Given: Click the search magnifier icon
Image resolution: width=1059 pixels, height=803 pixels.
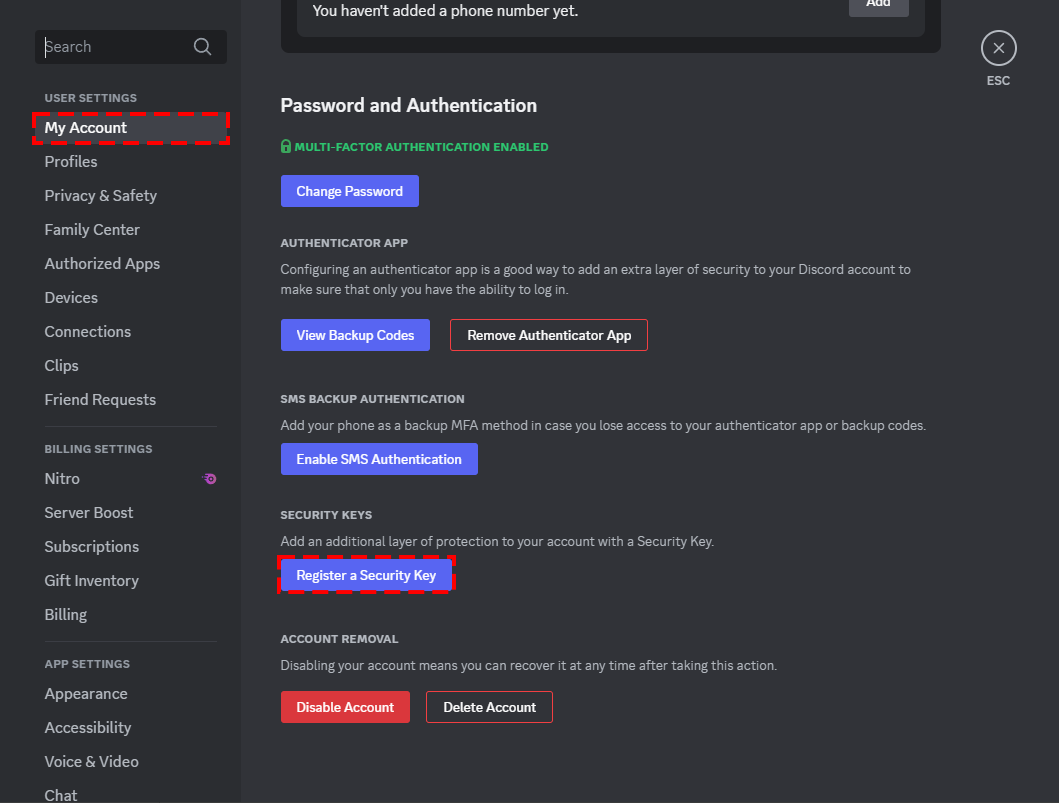Looking at the screenshot, I should point(202,47).
